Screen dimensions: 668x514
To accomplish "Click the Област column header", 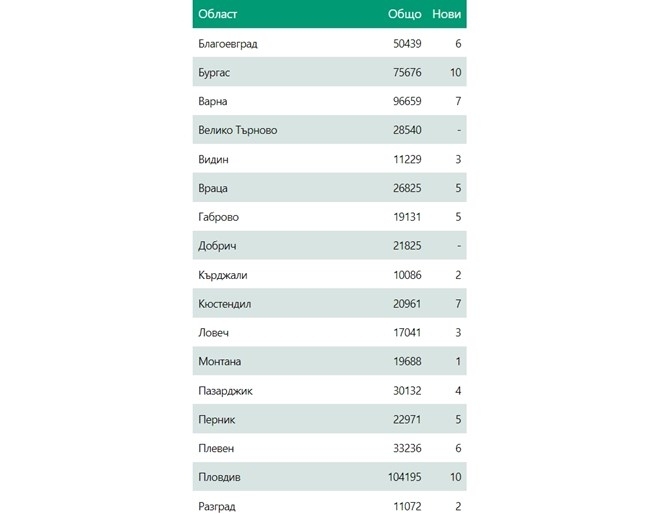I will (x=218, y=14).
